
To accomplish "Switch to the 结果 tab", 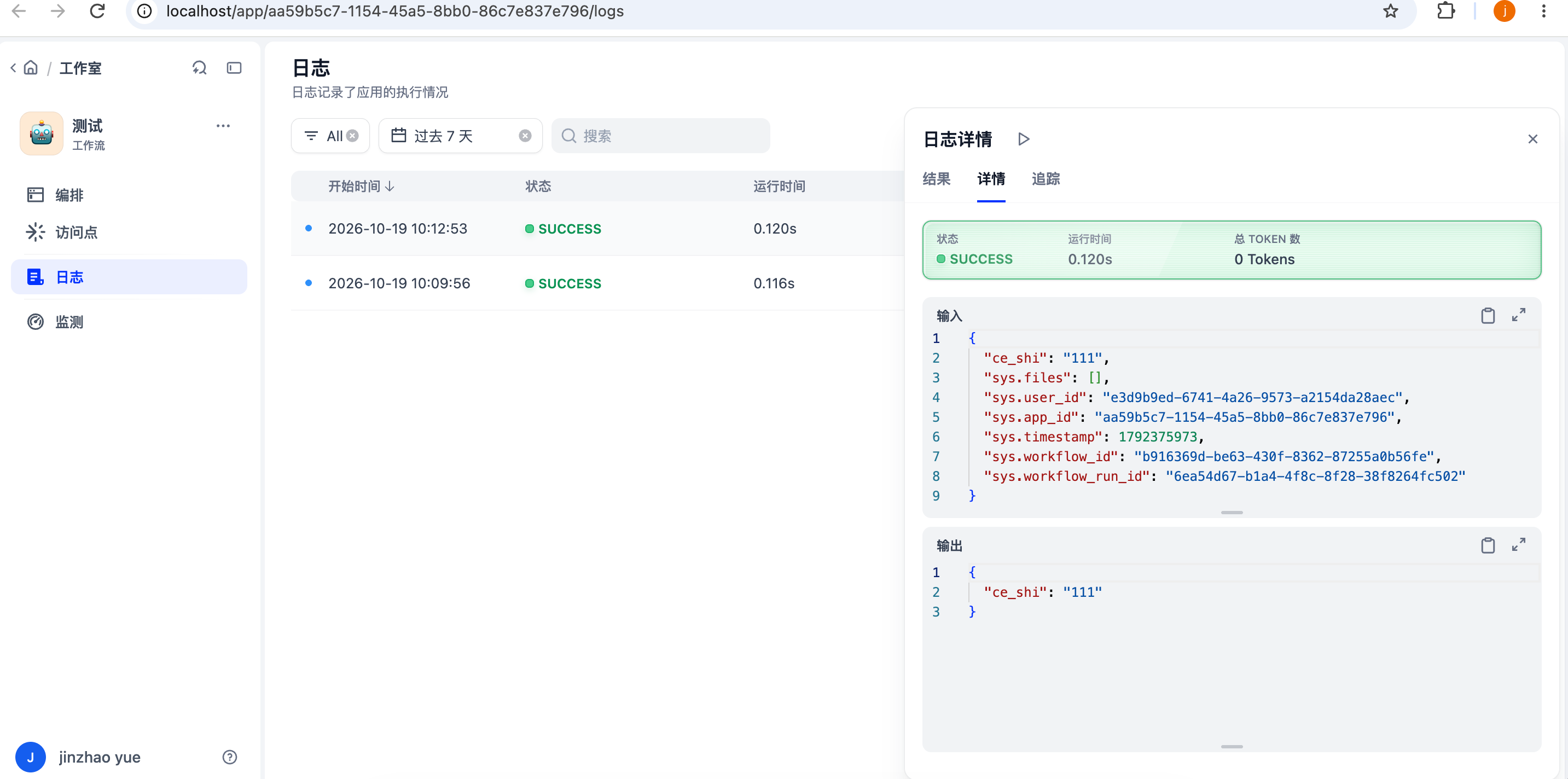I will tap(936, 179).
